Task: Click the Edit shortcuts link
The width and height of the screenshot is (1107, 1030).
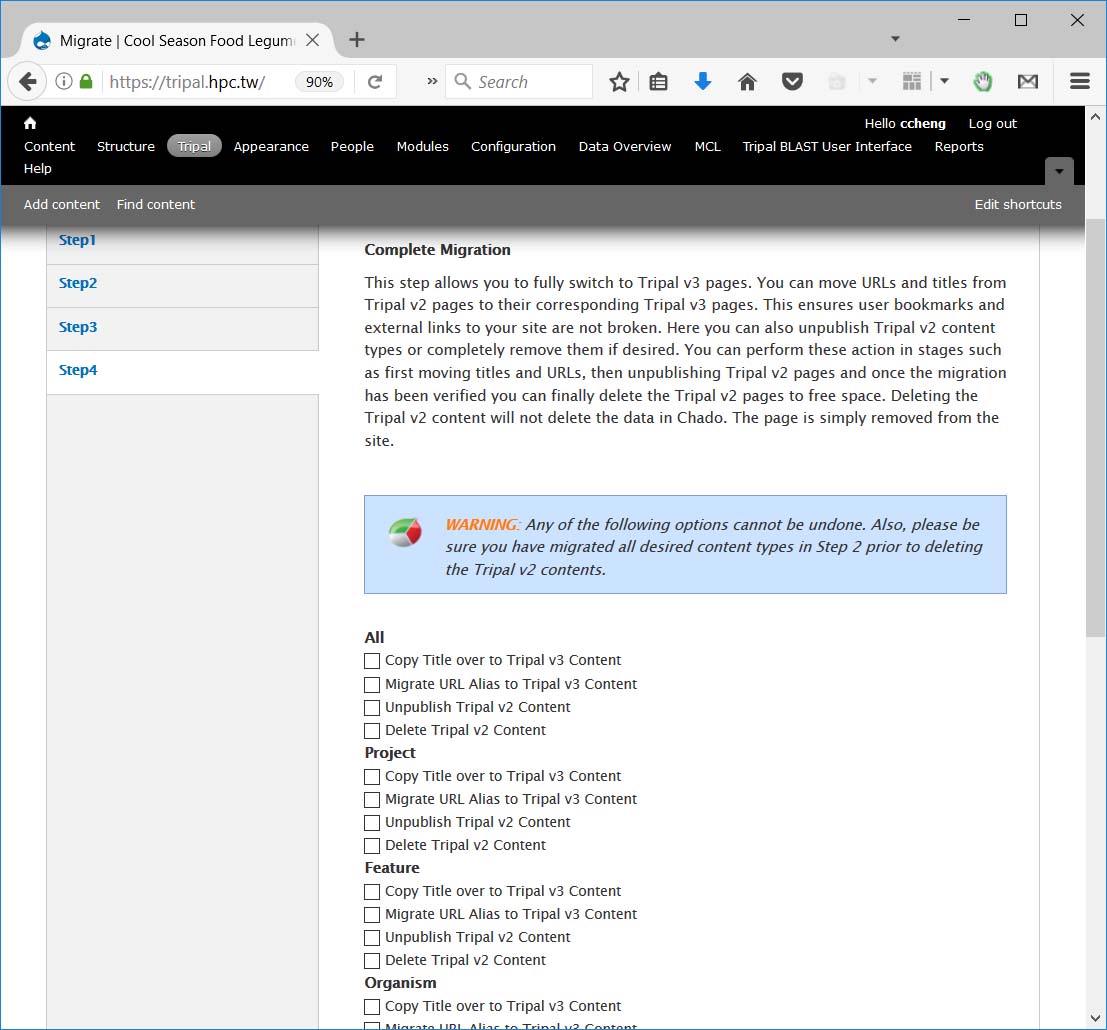Action: coord(1018,204)
